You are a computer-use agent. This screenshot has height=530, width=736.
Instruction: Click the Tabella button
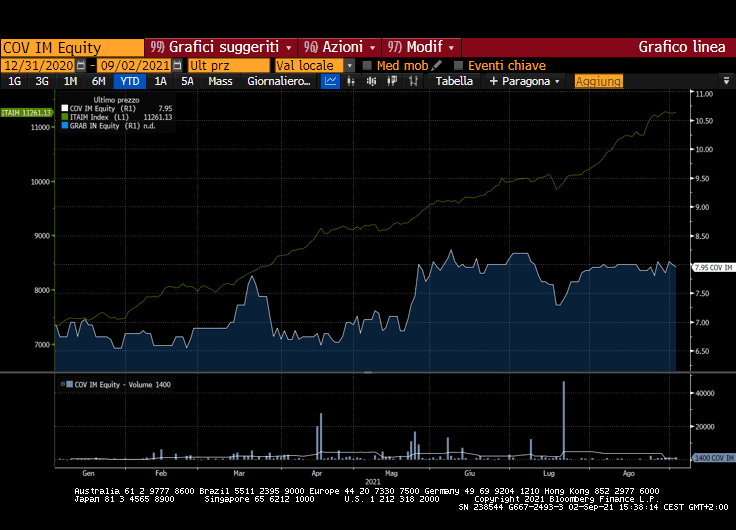pos(455,81)
